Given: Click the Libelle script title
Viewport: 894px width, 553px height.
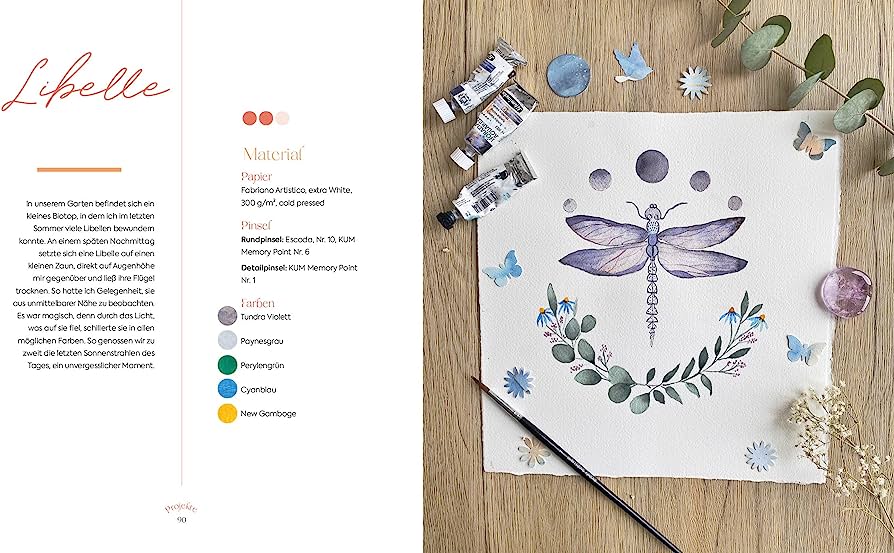Looking at the screenshot, I should (86, 82).
